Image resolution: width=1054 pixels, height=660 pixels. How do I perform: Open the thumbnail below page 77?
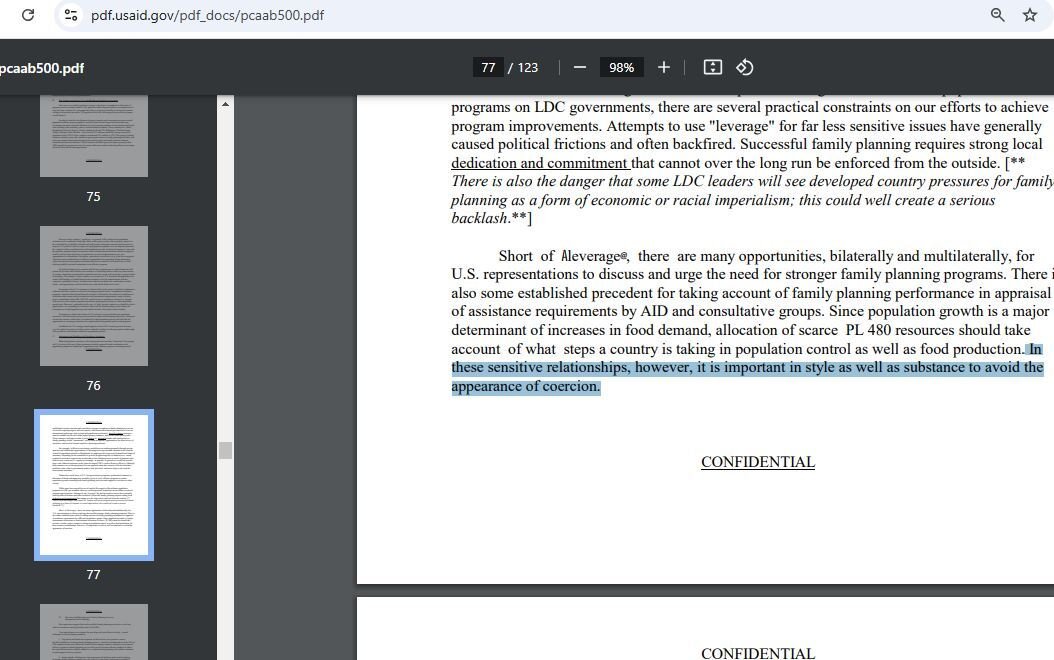click(x=94, y=632)
